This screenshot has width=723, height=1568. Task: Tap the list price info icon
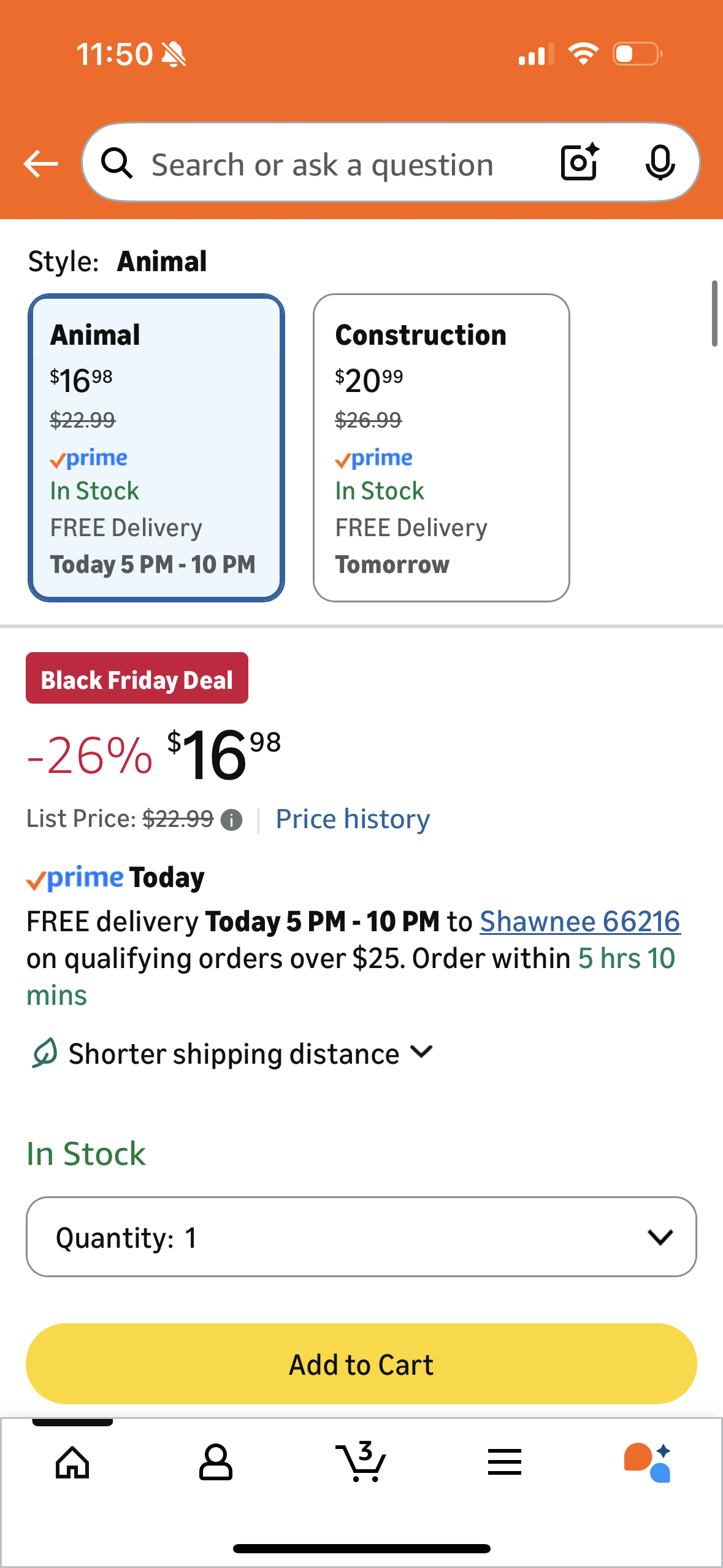[231, 820]
